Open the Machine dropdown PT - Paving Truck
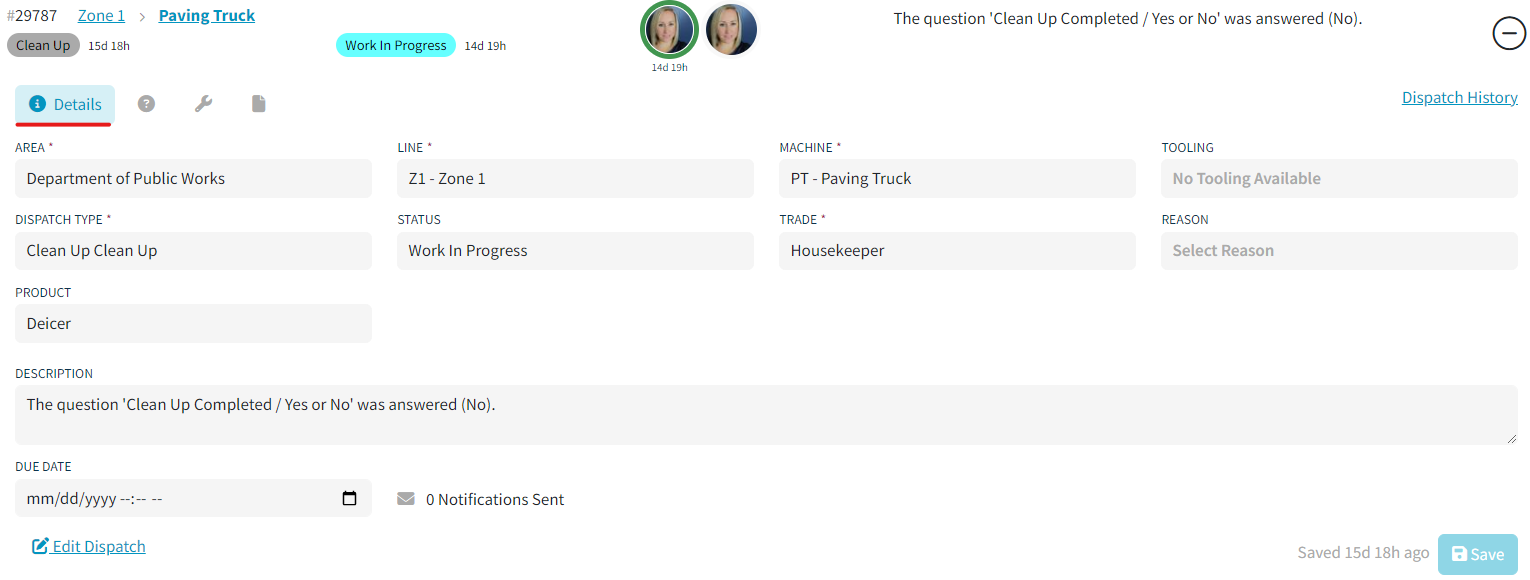1530x580 pixels. [957, 178]
